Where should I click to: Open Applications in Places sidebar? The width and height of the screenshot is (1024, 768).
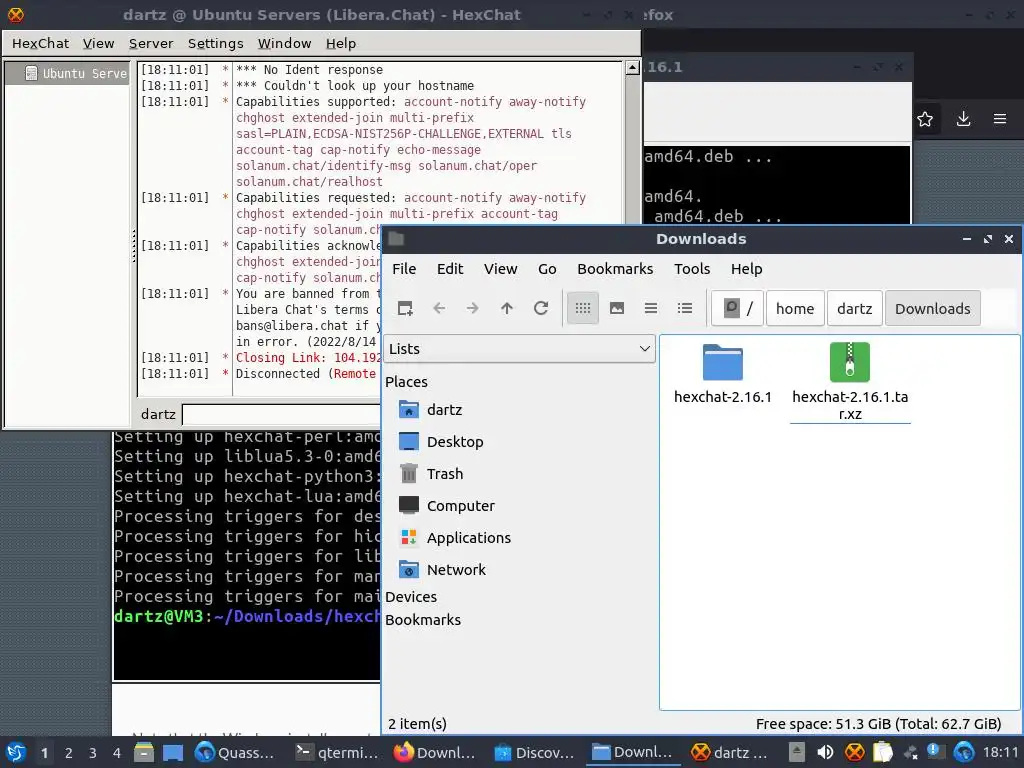(x=455, y=538)
